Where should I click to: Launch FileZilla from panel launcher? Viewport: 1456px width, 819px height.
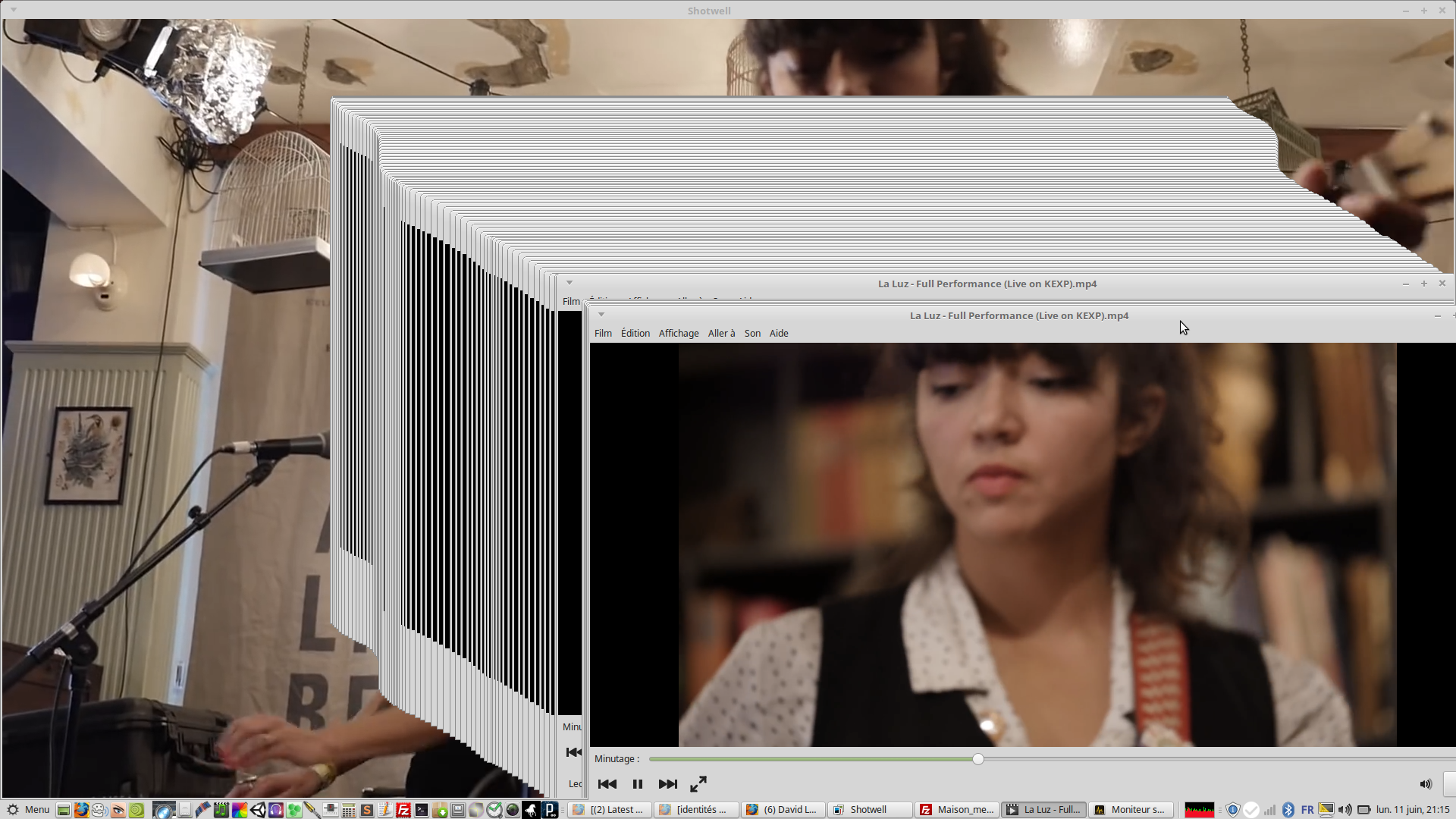click(403, 809)
